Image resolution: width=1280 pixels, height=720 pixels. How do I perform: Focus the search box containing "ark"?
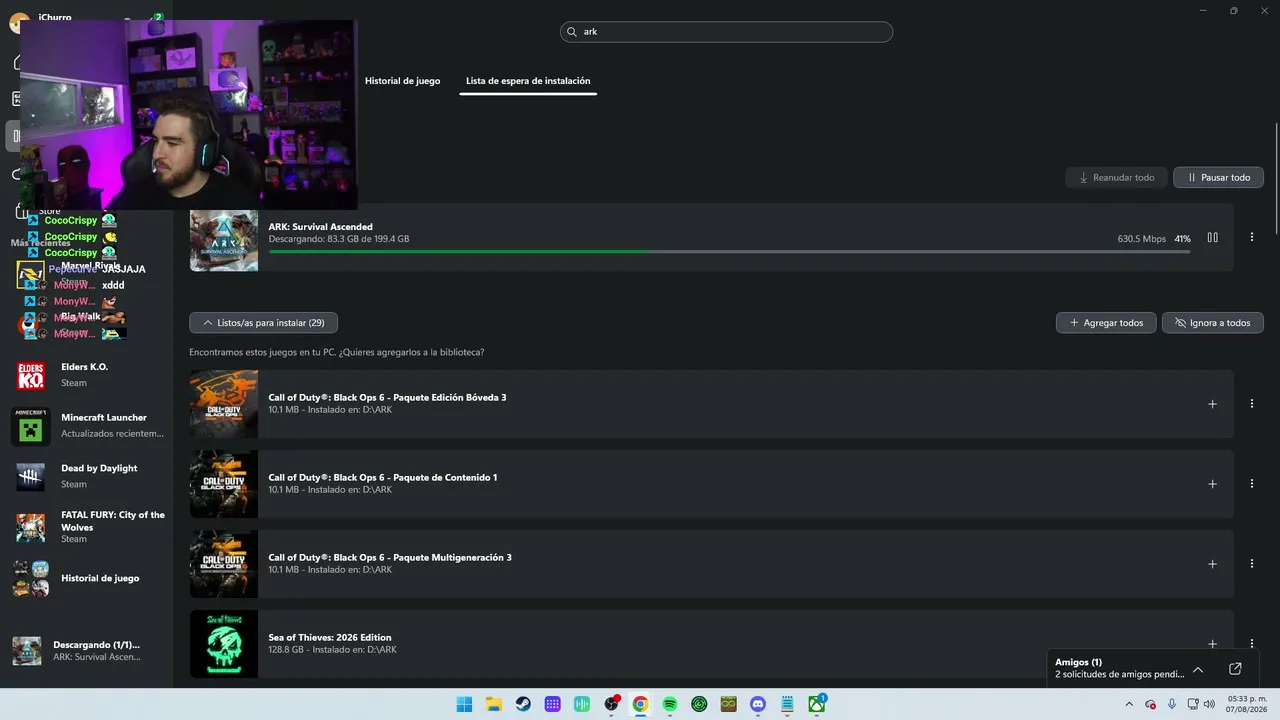tap(726, 32)
